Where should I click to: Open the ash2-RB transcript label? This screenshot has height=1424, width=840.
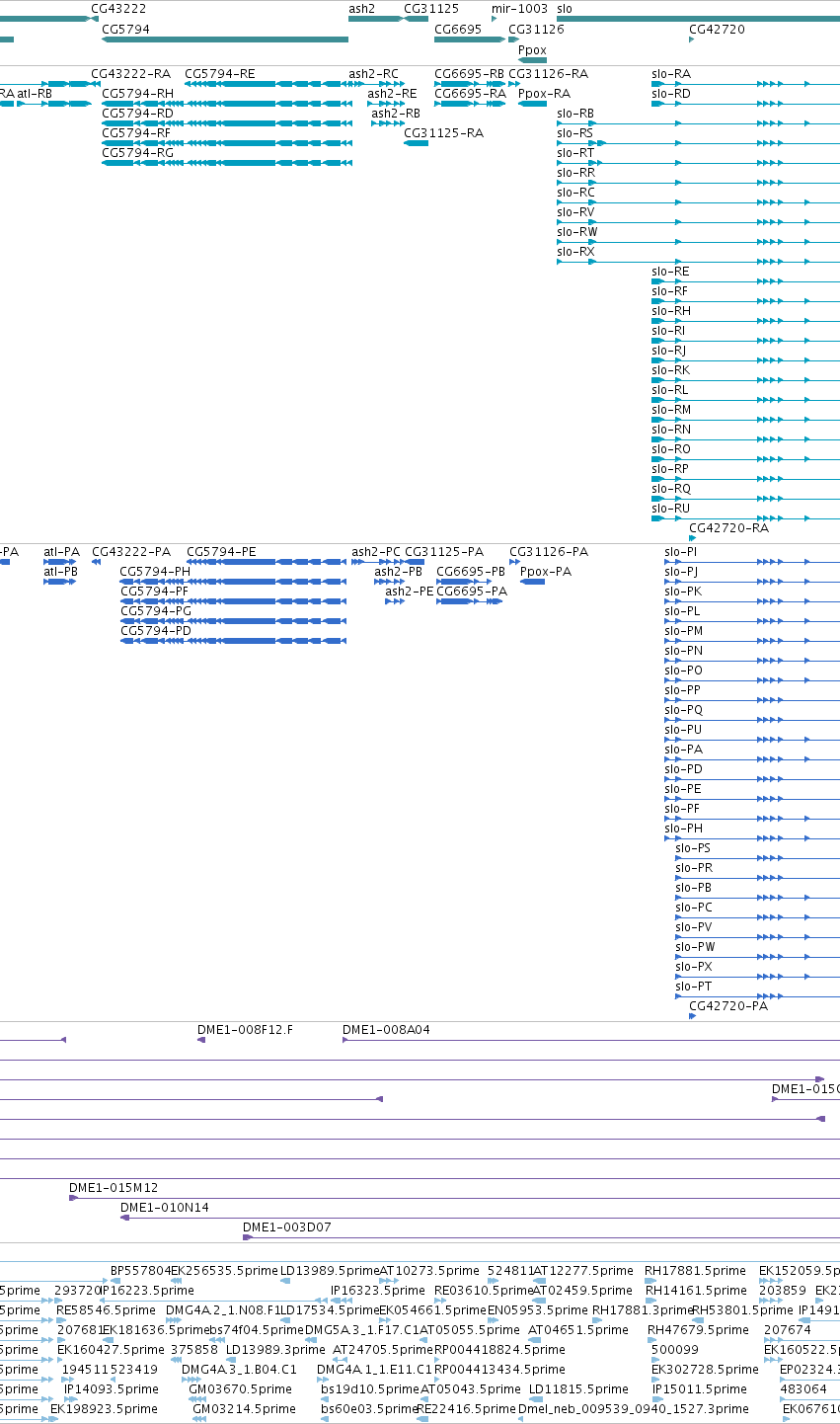coord(396,114)
